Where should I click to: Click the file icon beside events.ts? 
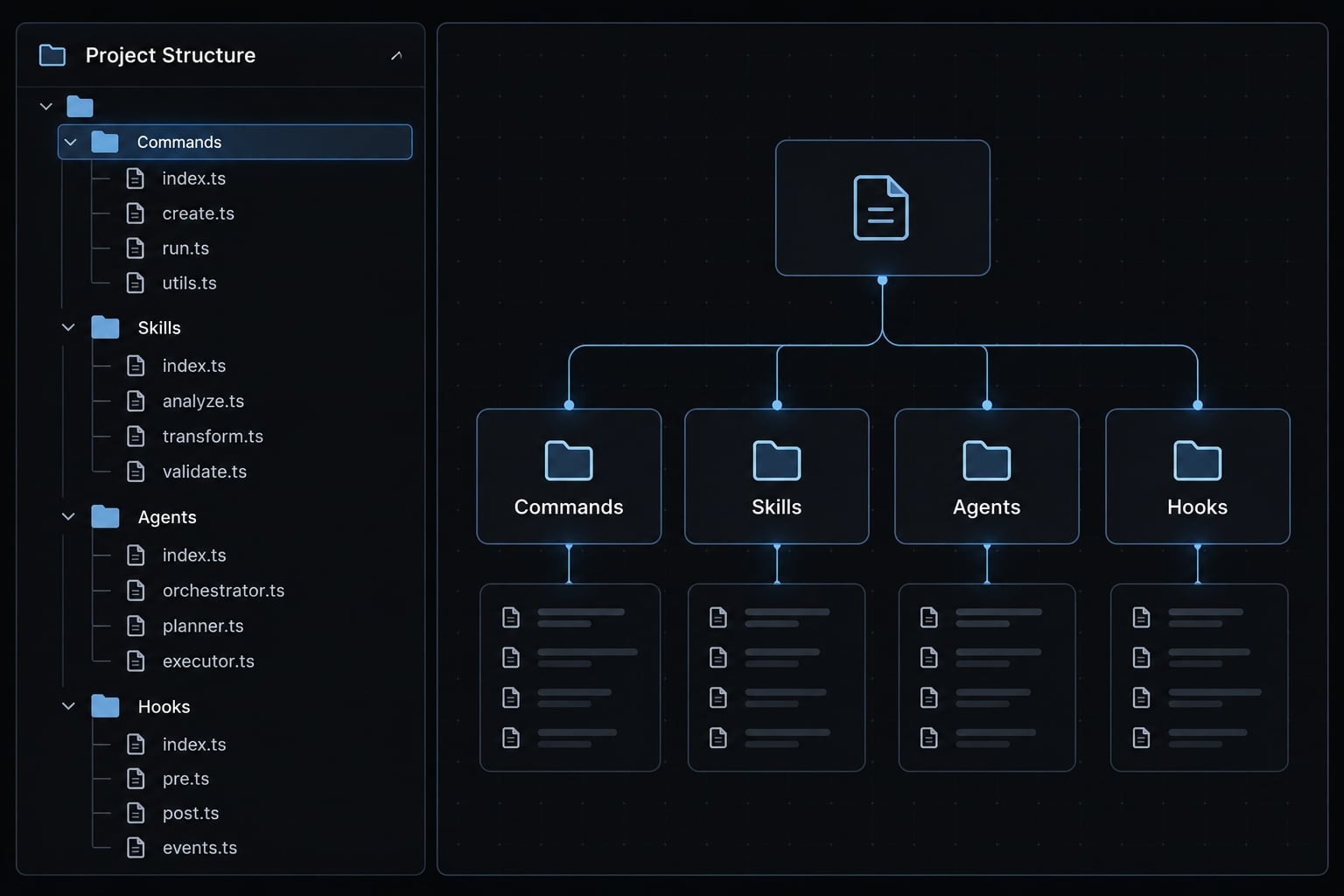click(136, 848)
